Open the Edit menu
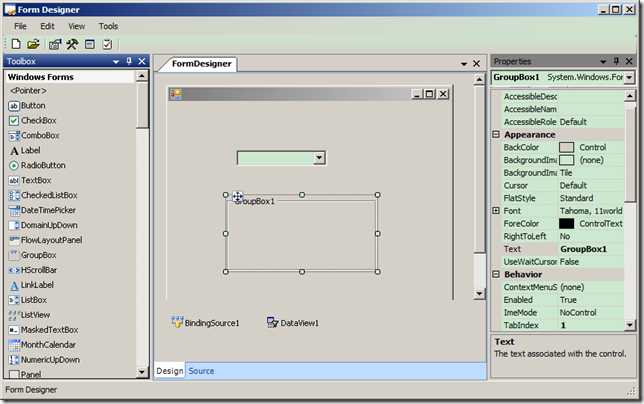This screenshot has width=644, height=404. tap(47, 26)
